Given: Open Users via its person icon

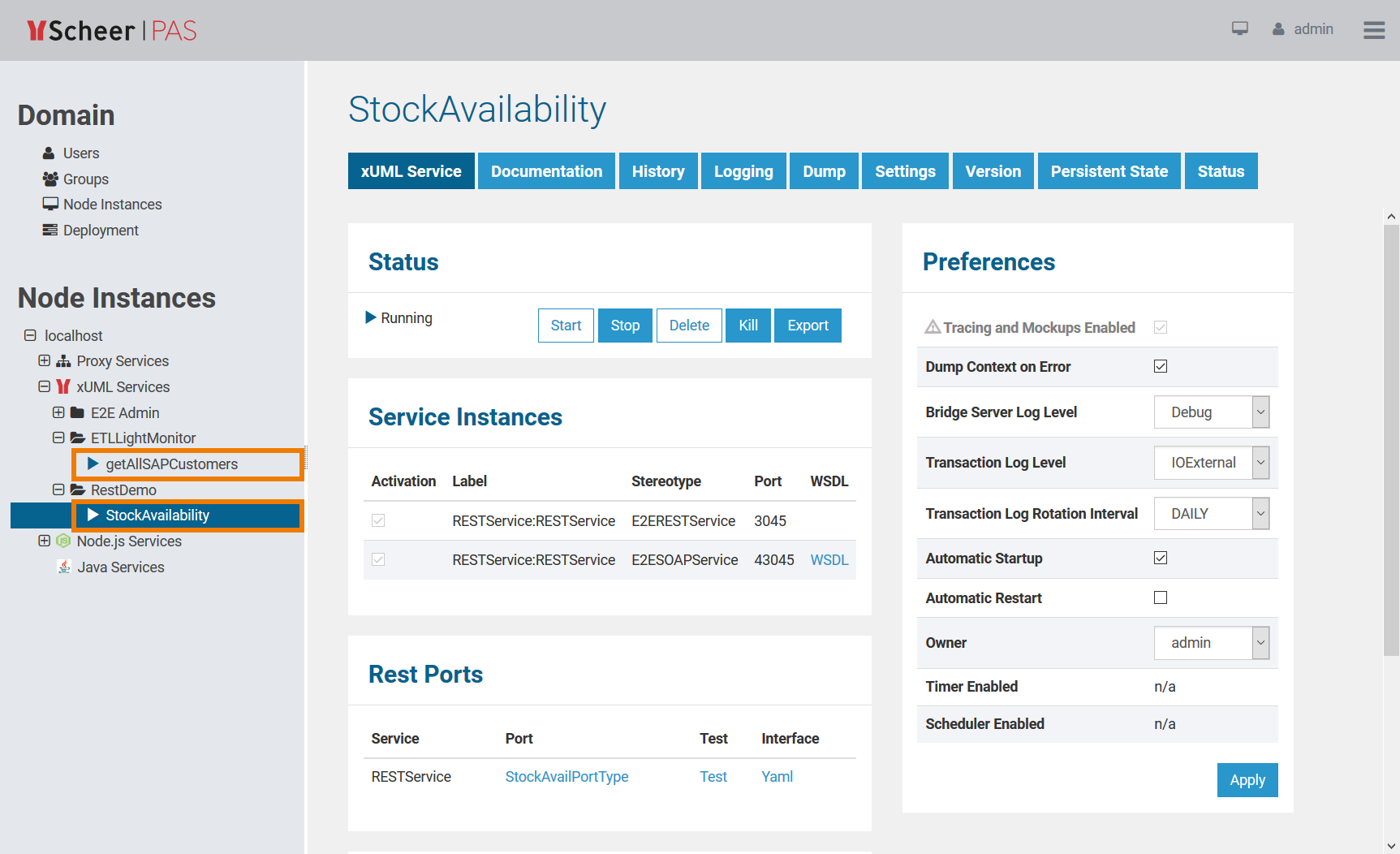Looking at the screenshot, I should pos(49,153).
